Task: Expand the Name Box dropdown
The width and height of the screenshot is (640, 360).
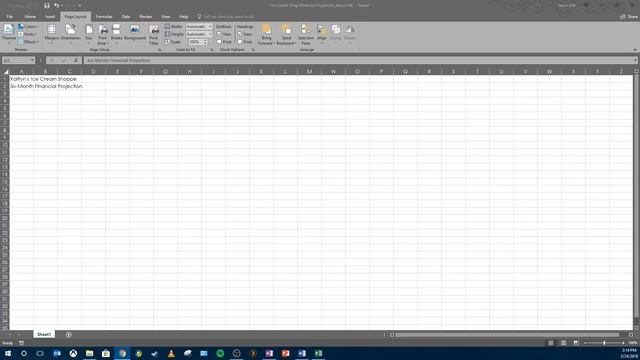Action: pos(32,60)
